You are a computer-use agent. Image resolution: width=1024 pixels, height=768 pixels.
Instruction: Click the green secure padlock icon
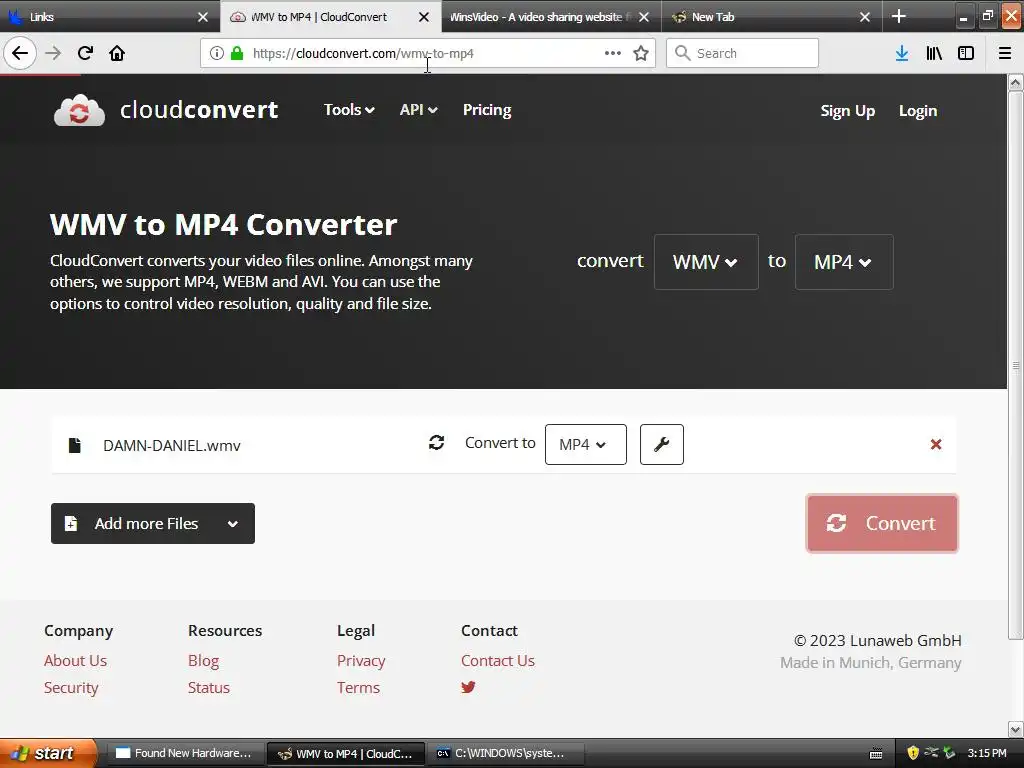(237, 53)
